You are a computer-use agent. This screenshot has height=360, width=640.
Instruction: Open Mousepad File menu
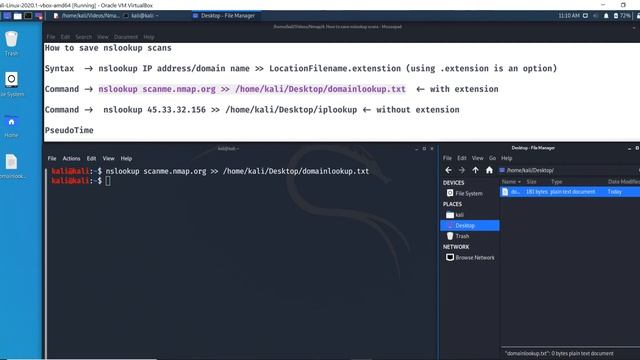point(51,37)
